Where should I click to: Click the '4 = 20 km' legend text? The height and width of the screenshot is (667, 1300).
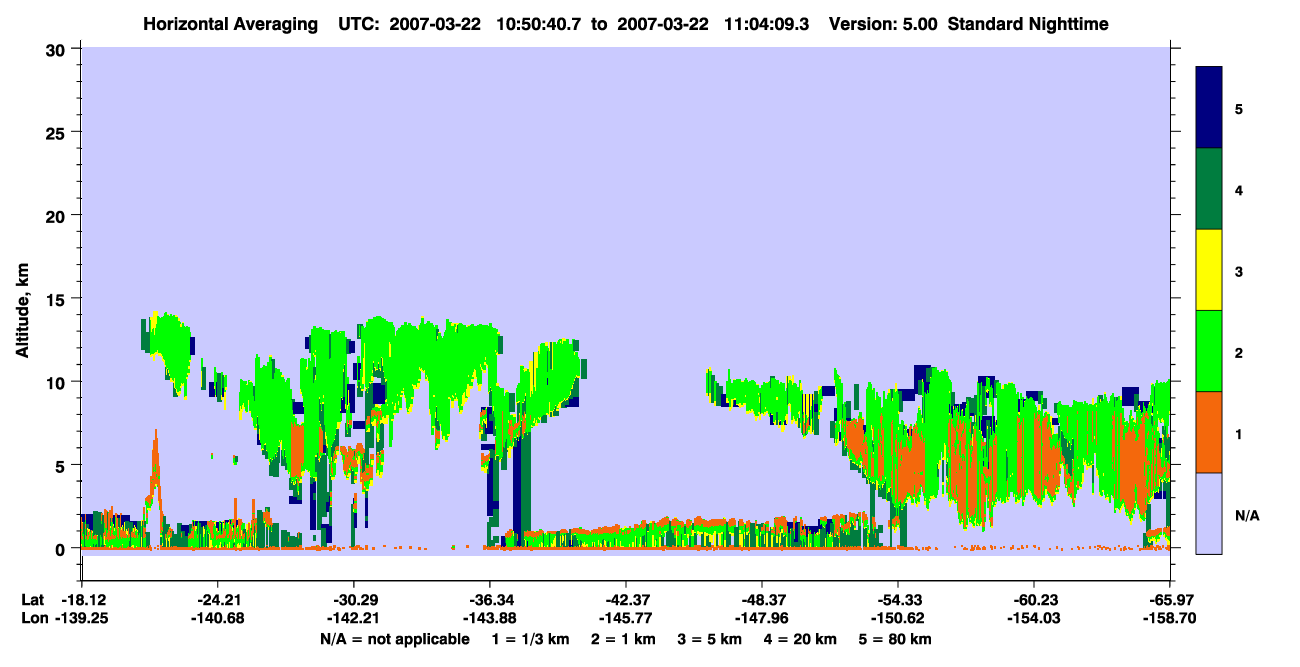[x=800, y=639]
